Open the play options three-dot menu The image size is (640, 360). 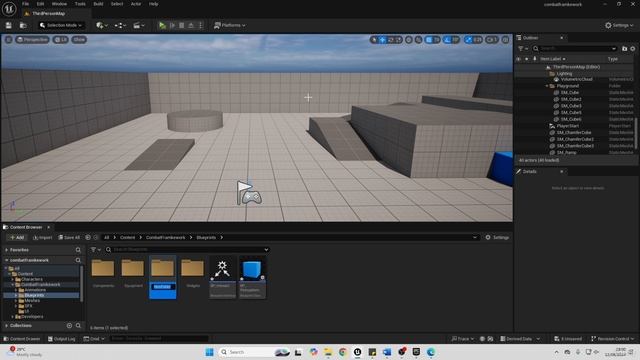[200, 25]
